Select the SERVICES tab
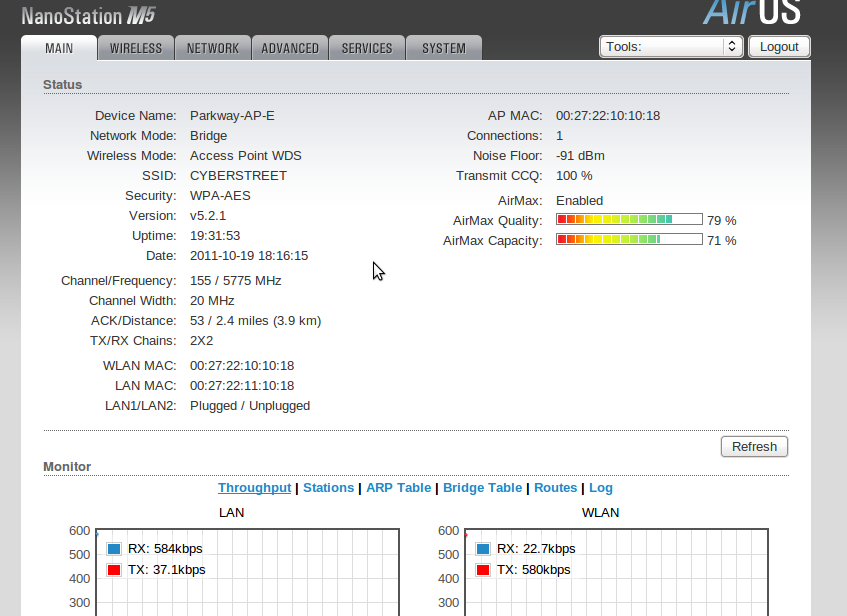847x616 pixels. [367, 48]
